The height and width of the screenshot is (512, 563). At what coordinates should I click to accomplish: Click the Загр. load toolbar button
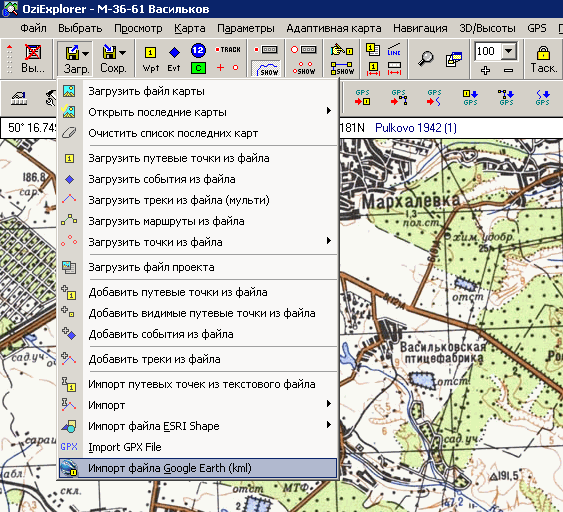point(72,59)
